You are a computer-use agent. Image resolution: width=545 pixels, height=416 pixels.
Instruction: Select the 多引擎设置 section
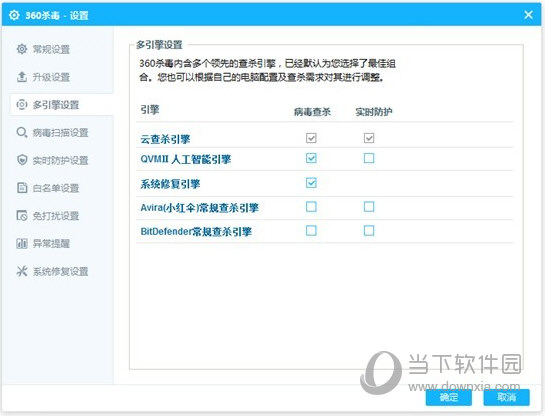point(62,105)
